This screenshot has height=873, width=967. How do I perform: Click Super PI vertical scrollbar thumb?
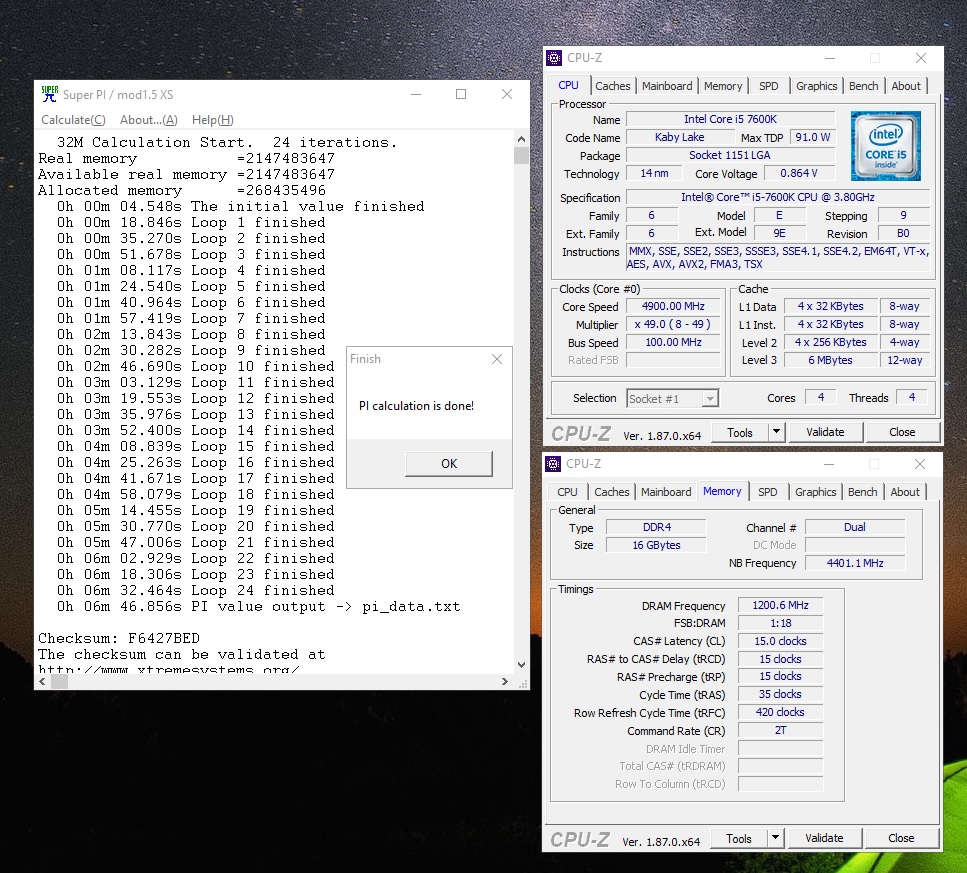[521, 155]
